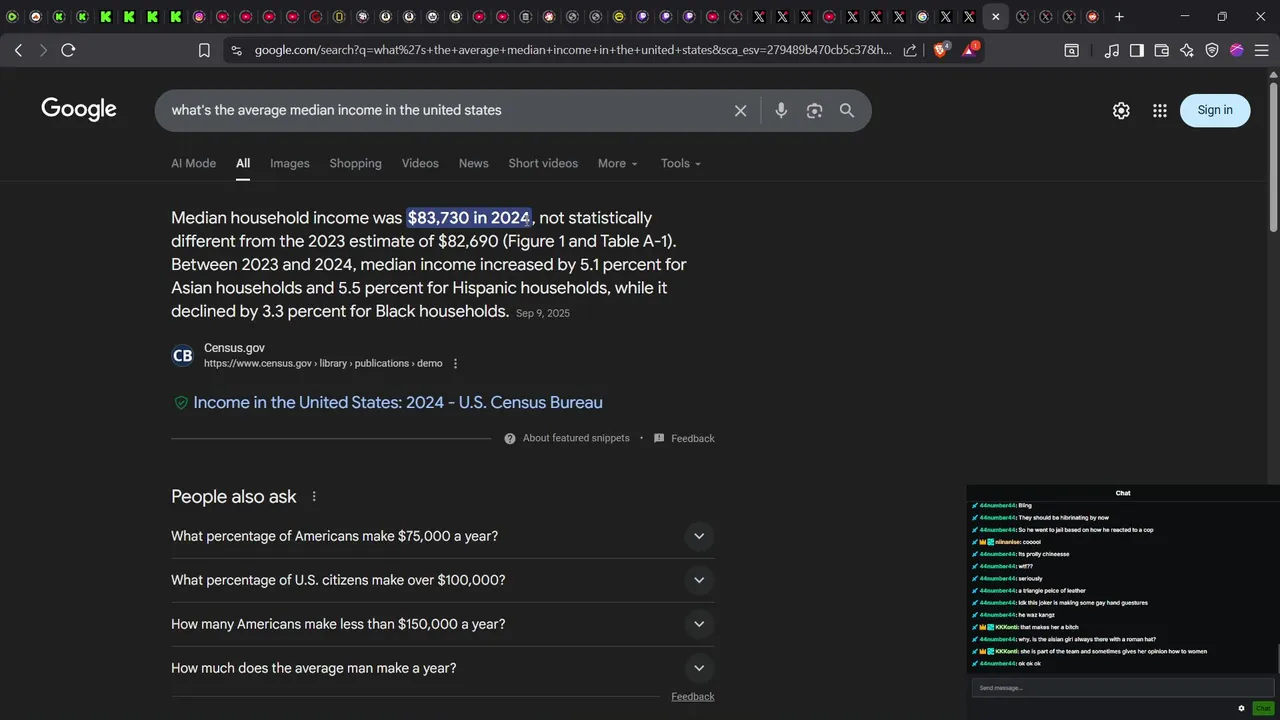Open the More search filters dropdown
1280x720 pixels.
(617, 163)
